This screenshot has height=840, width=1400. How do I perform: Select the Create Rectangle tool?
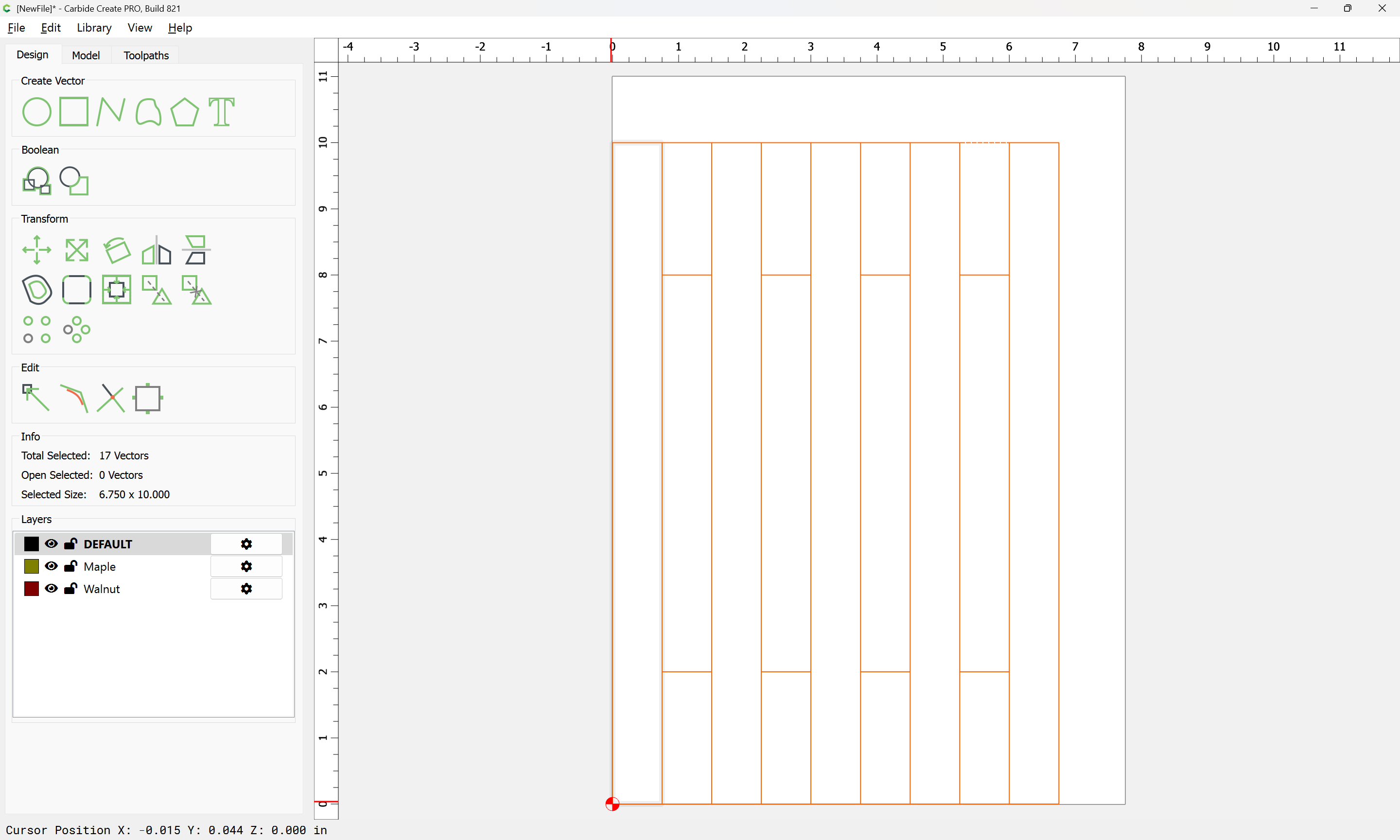point(74,111)
